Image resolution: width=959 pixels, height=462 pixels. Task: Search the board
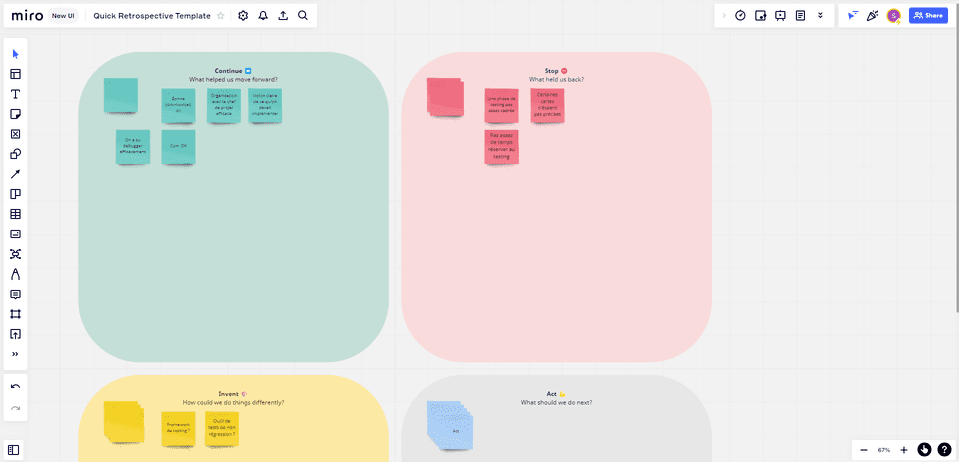[x=303, y=16]
